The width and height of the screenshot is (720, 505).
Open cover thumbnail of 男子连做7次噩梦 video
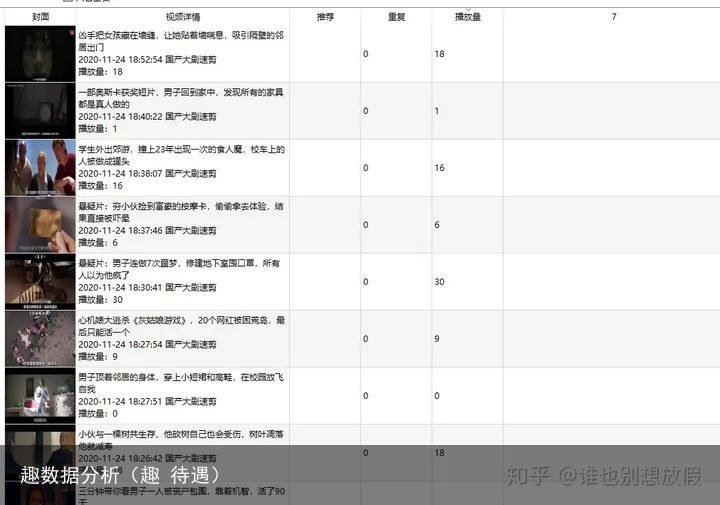pyautogui.click(x=40, y=282)
